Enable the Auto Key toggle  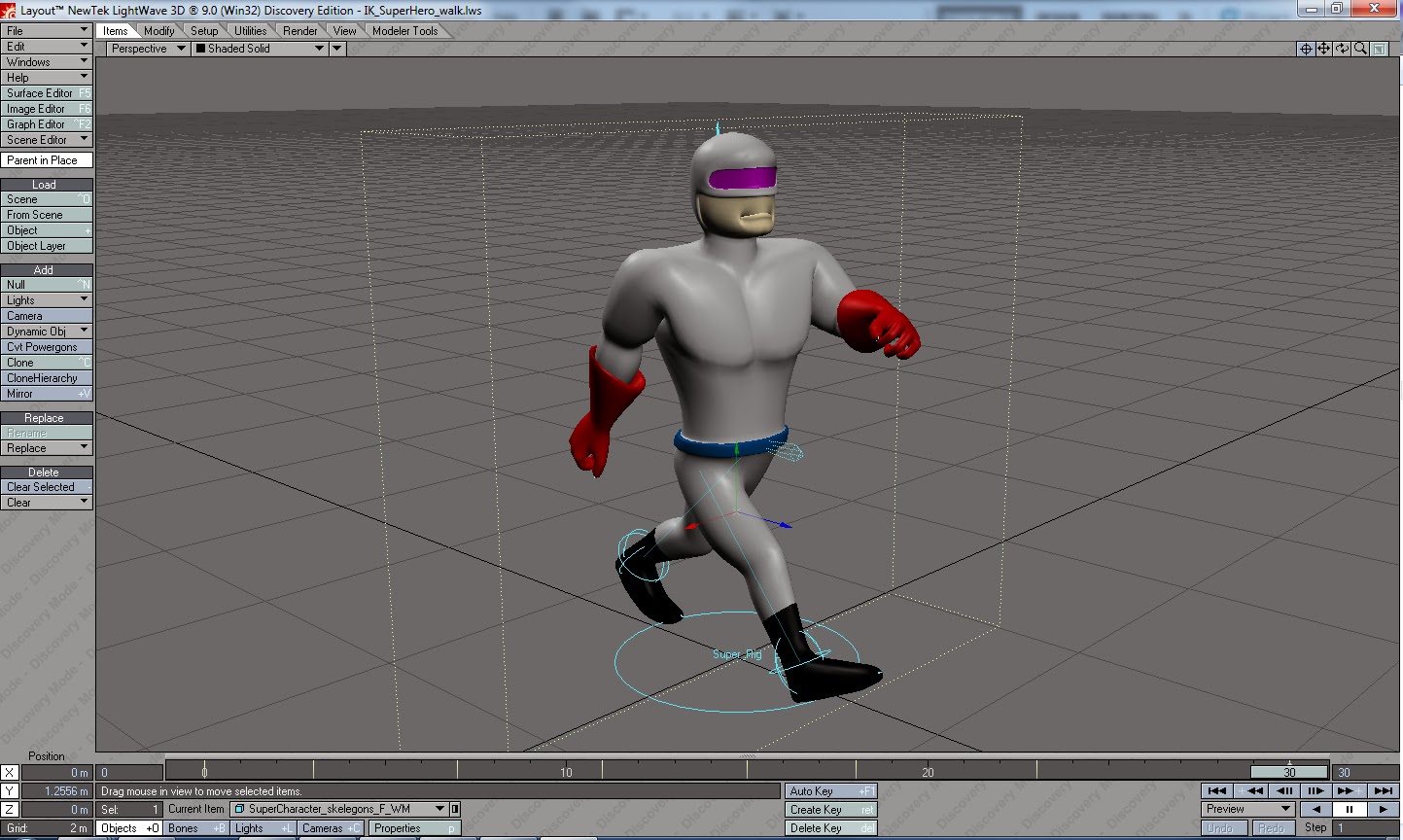pyautogui.click(x=829, y=790)
